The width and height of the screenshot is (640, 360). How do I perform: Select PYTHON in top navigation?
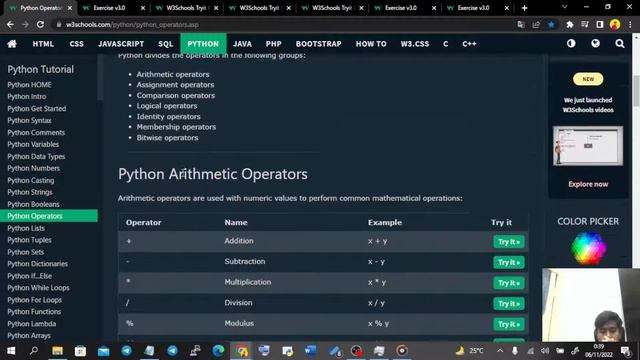203,44
